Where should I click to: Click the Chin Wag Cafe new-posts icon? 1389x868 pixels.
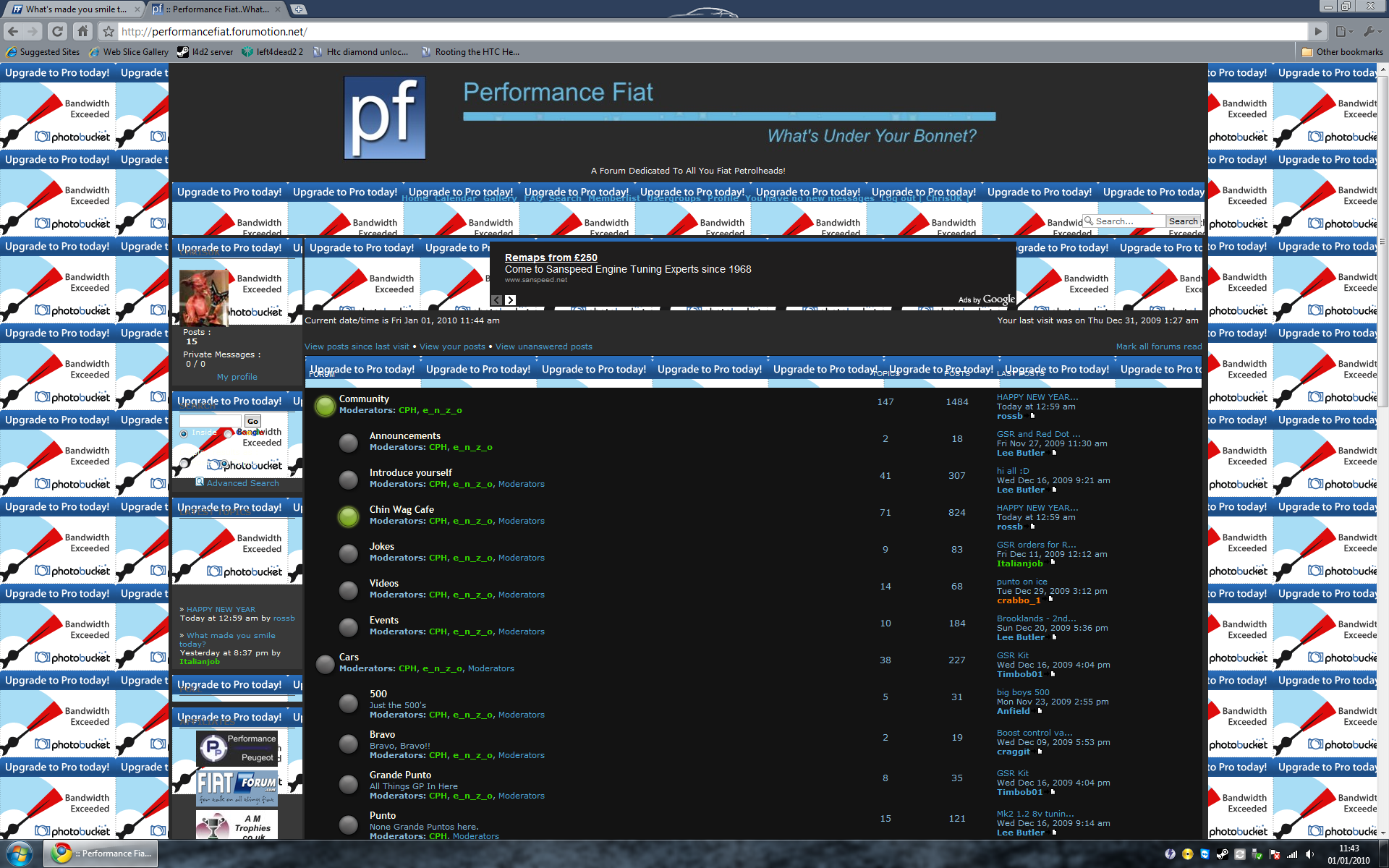348,516
